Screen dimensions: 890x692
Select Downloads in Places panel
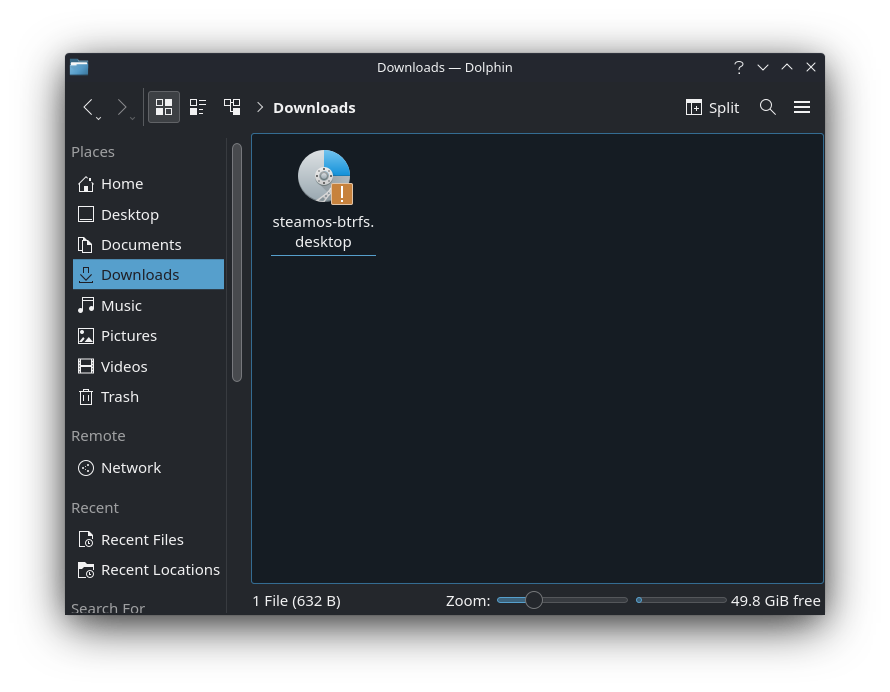tap(149, 275)
